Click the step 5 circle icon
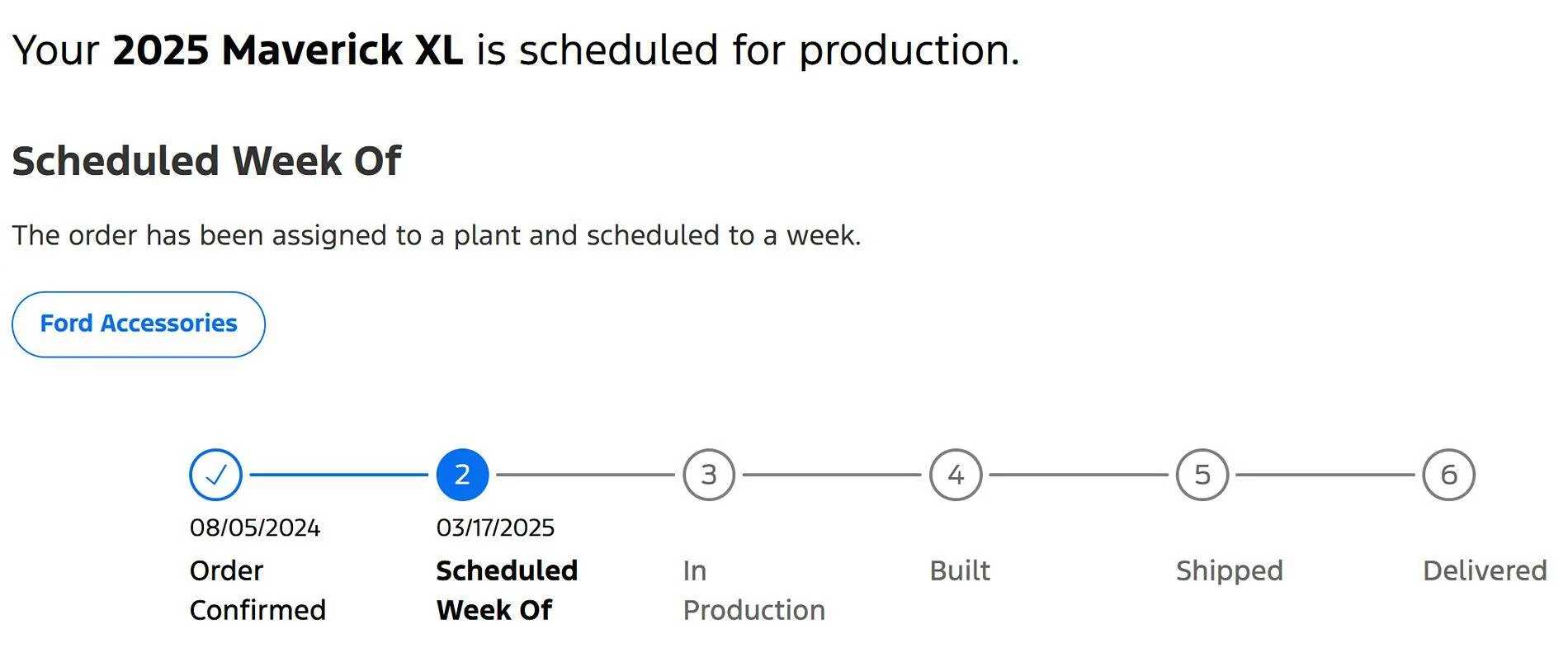Image resolution: width=1568 pixels, height=653 pixels. [1202, 475]
